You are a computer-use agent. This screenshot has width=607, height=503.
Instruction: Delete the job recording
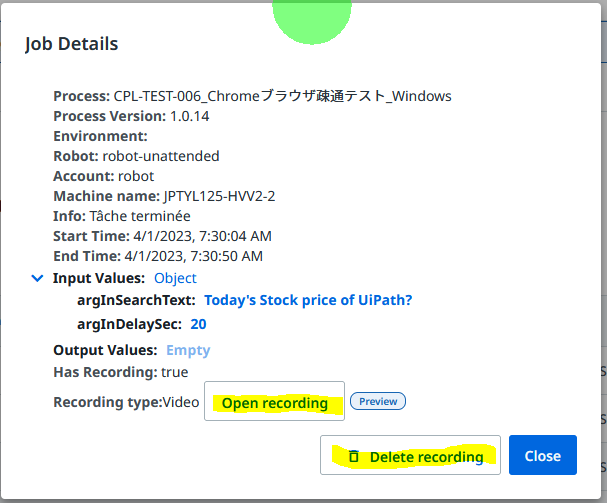point(410,455)
